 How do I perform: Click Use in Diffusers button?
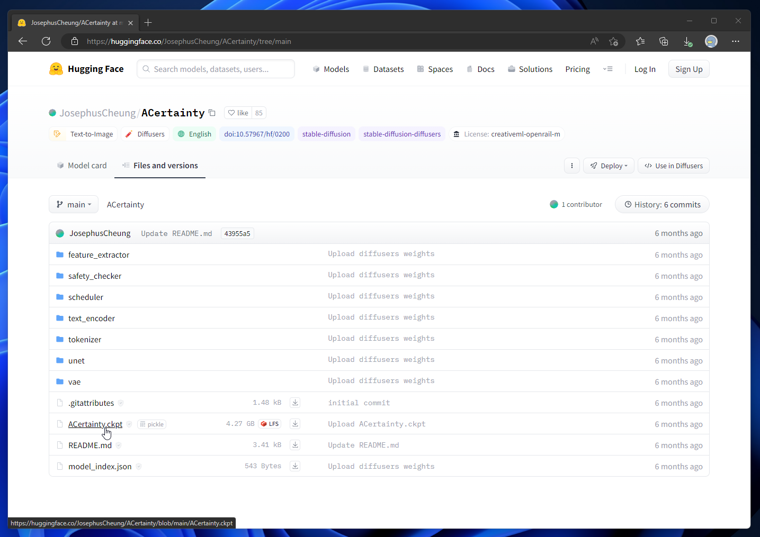[673, 166]
